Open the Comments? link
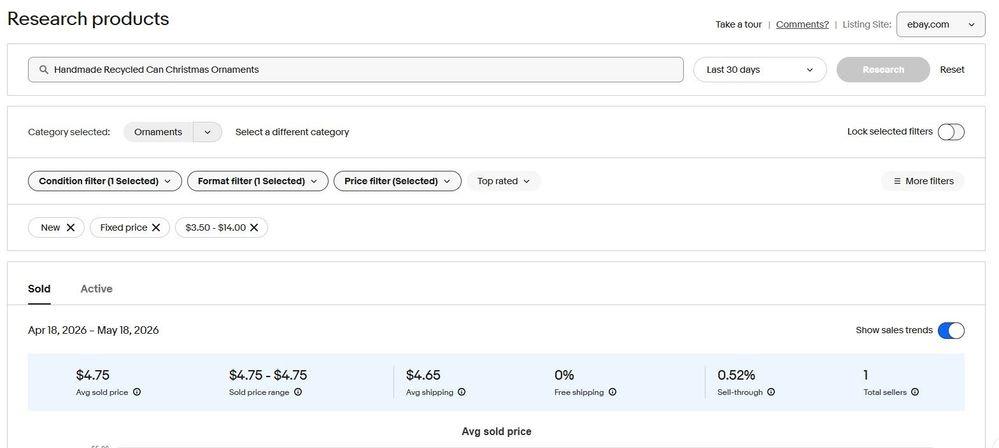Screen dimensions: 999x448 pos(802,24)
